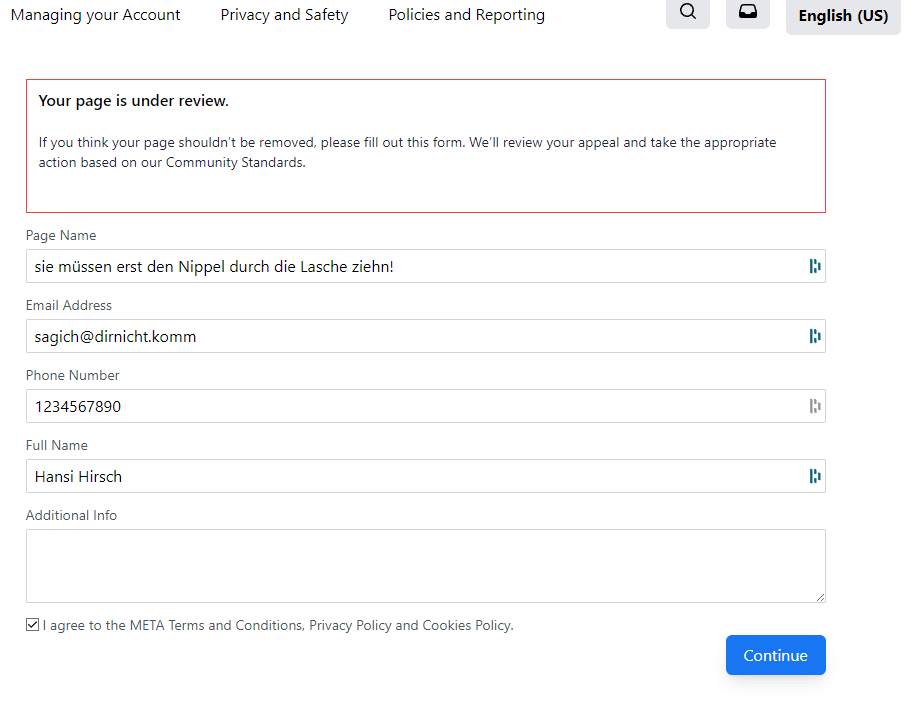Select the Email Address input field
Image resolution: width=917 pixels, height=716 pixels.
[x=426, y=336]
